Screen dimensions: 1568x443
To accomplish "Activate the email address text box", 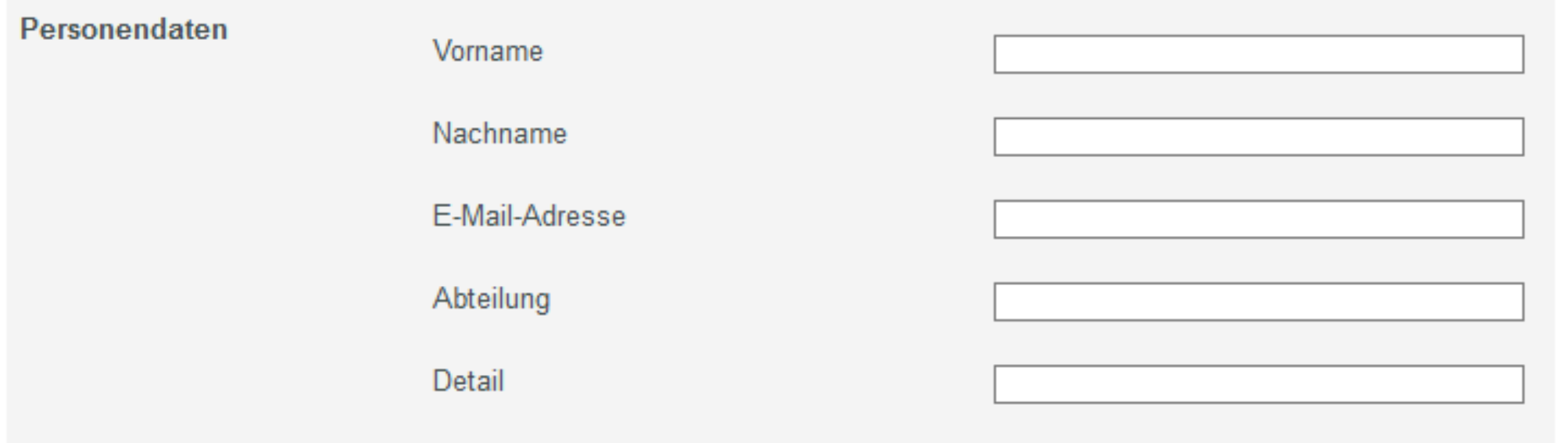I will click(1258, 220).
